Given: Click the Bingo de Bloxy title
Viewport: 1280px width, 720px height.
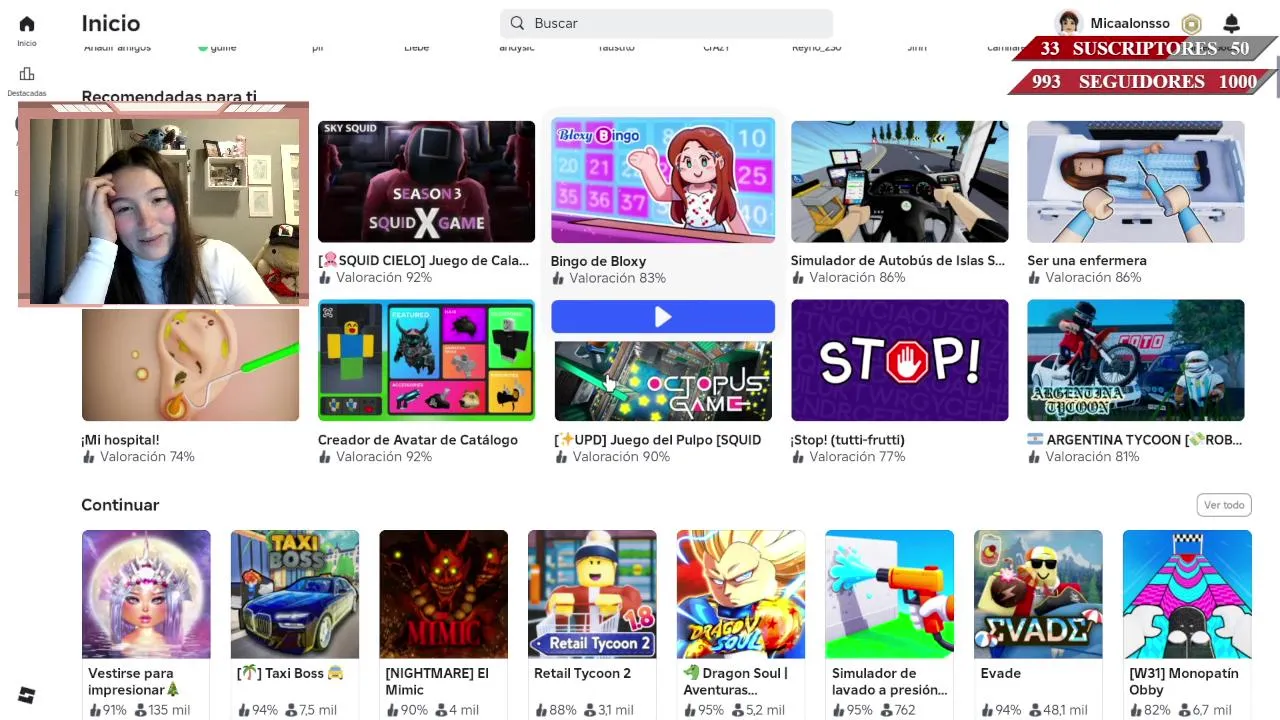Looking at the screenshot, I should (598, 261).
